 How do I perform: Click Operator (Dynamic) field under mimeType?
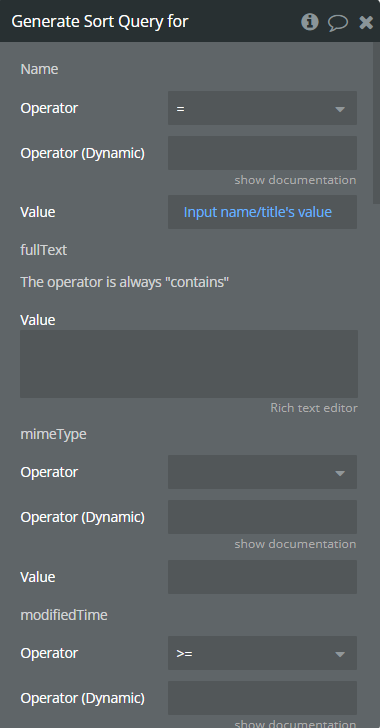[262, 517]
